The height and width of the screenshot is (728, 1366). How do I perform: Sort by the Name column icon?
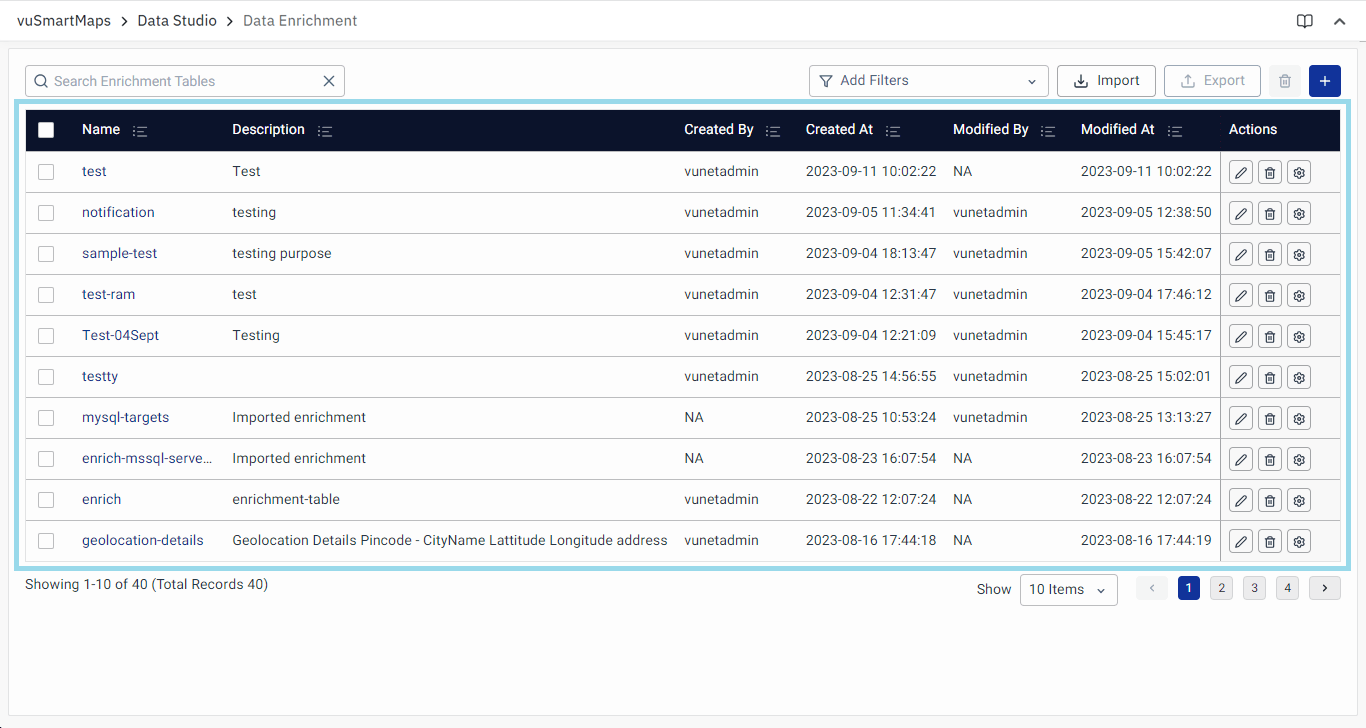click(140, 131)
